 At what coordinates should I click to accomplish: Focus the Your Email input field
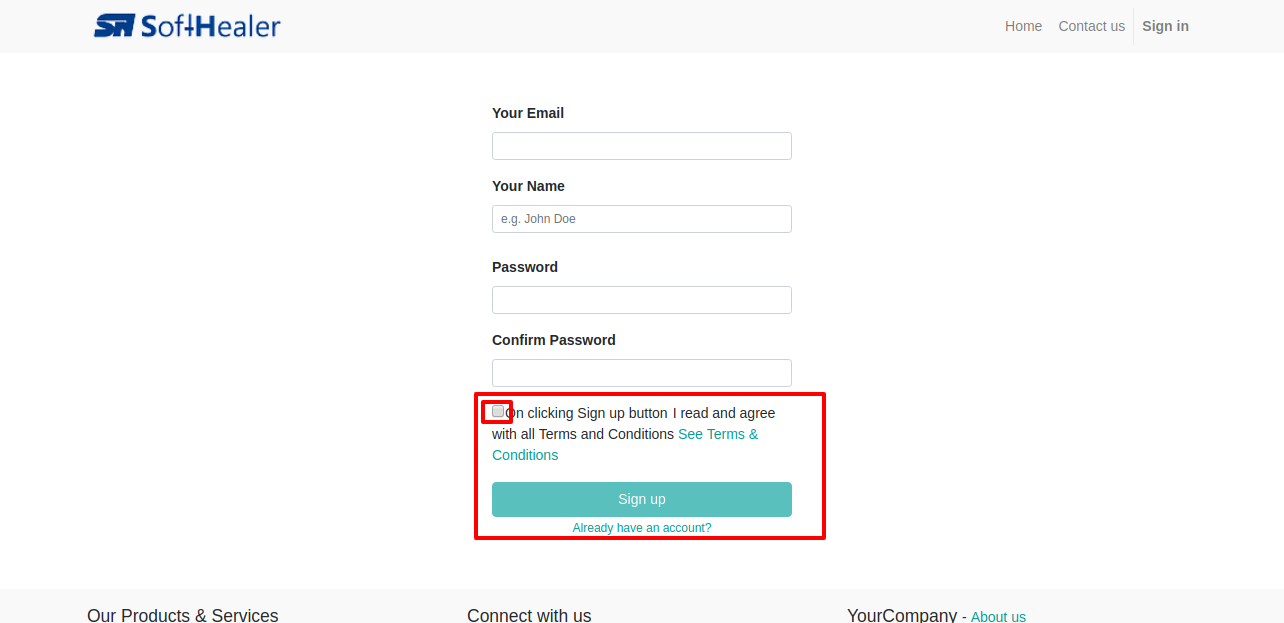point(642,146)
